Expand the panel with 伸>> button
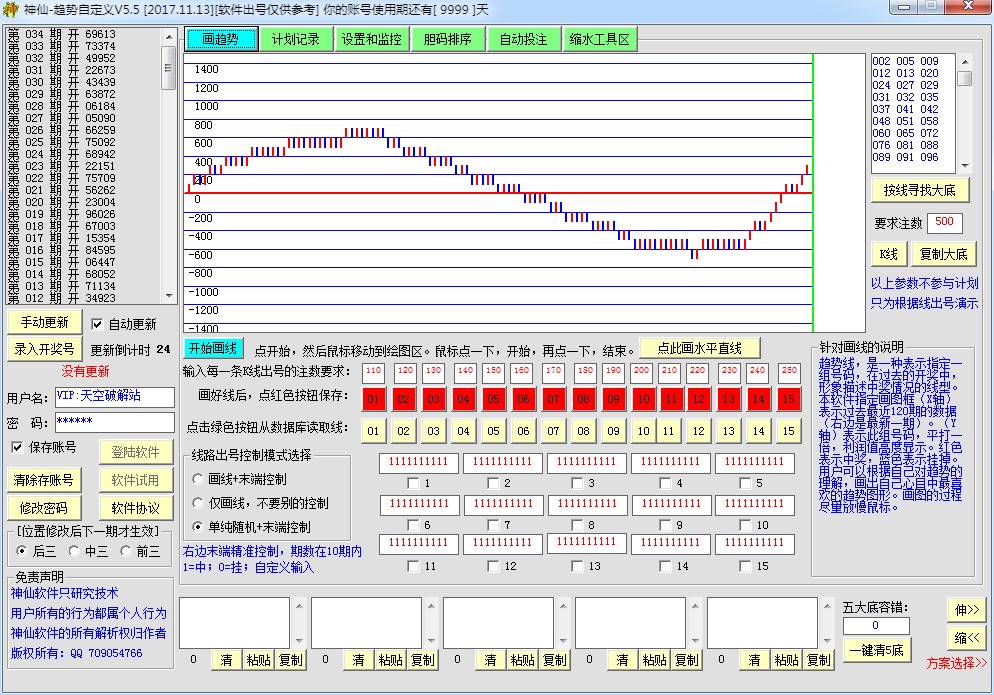Screen dimensions: 994x695 tap(966, 609)
